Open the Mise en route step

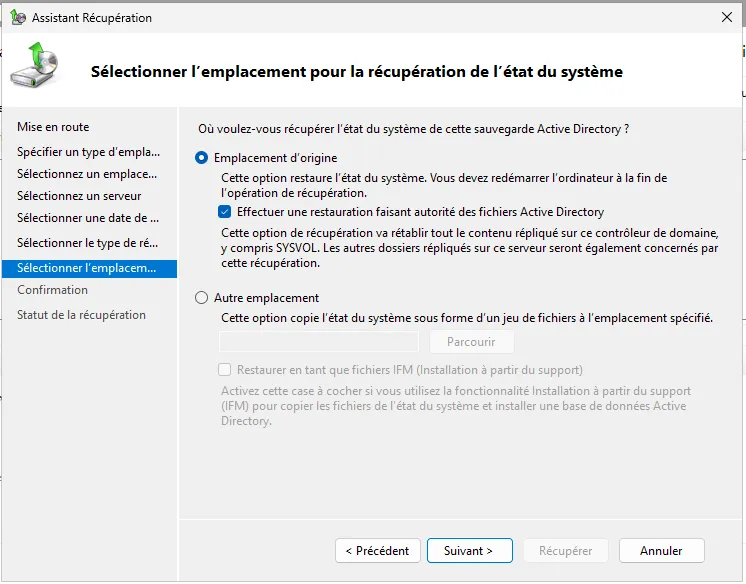[53, 127]
